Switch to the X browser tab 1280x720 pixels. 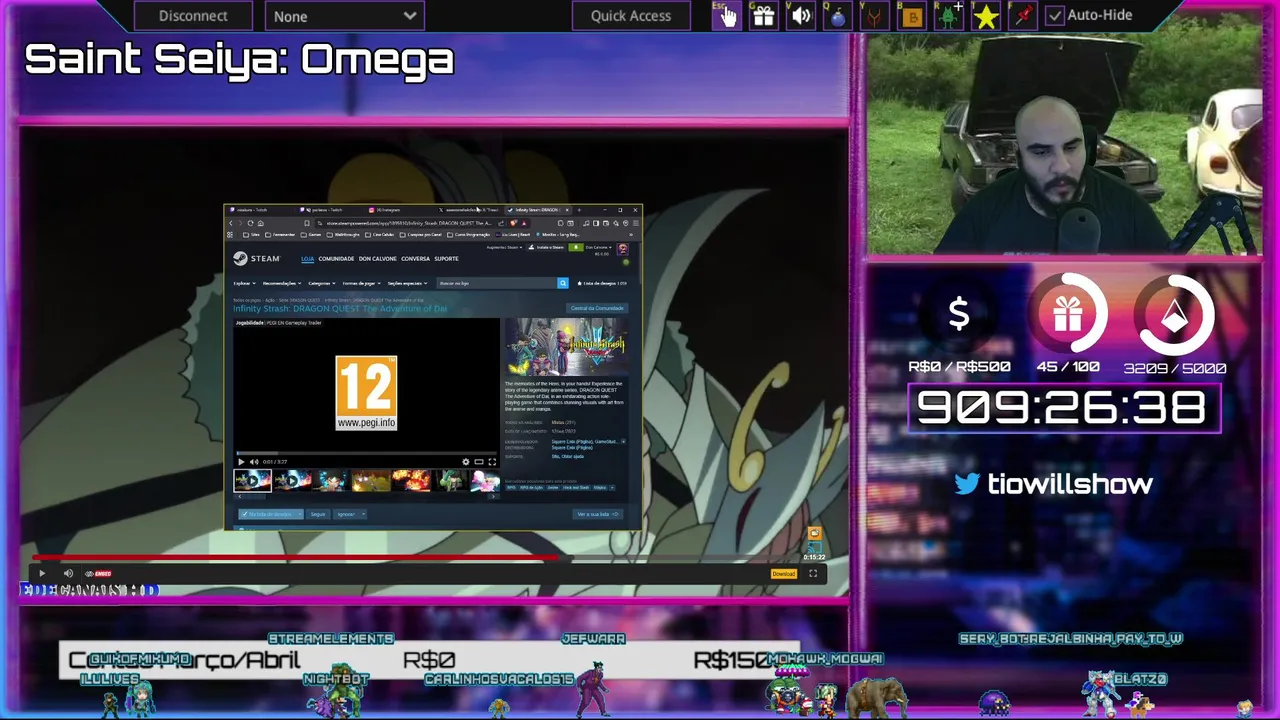[468, 210]
